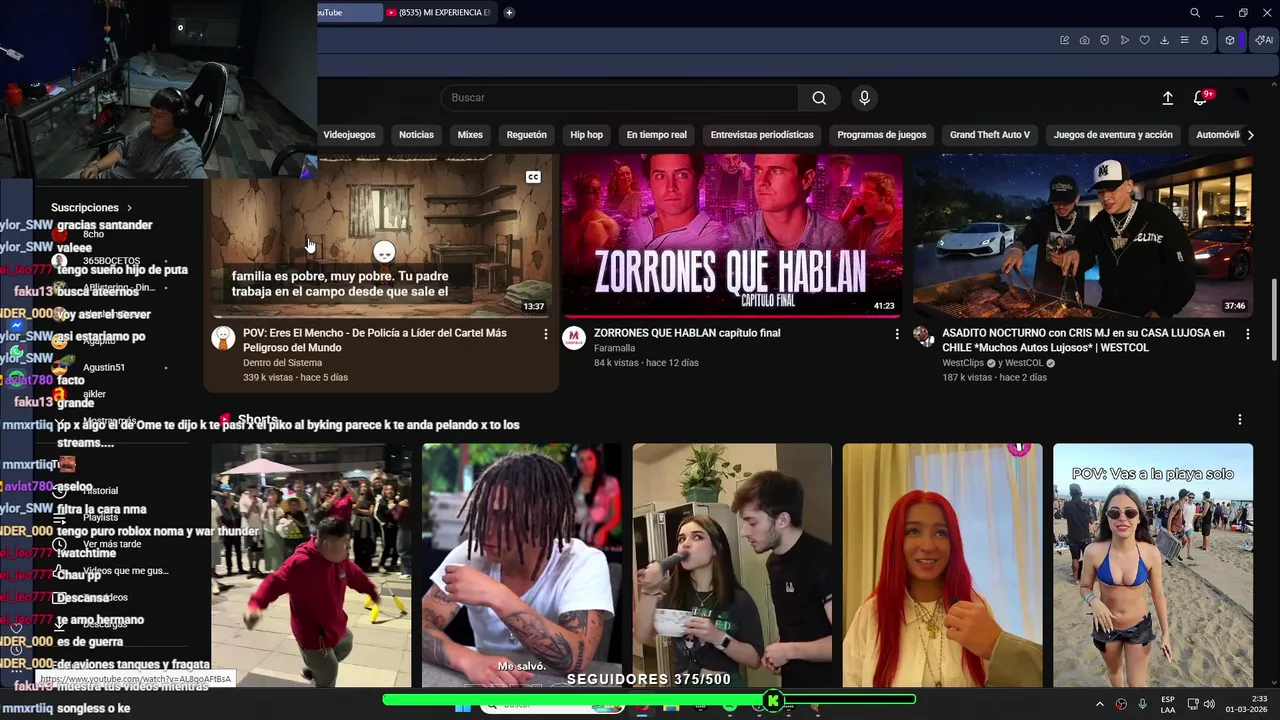
Task: Add a new browser tab
Action: [509, 13]
